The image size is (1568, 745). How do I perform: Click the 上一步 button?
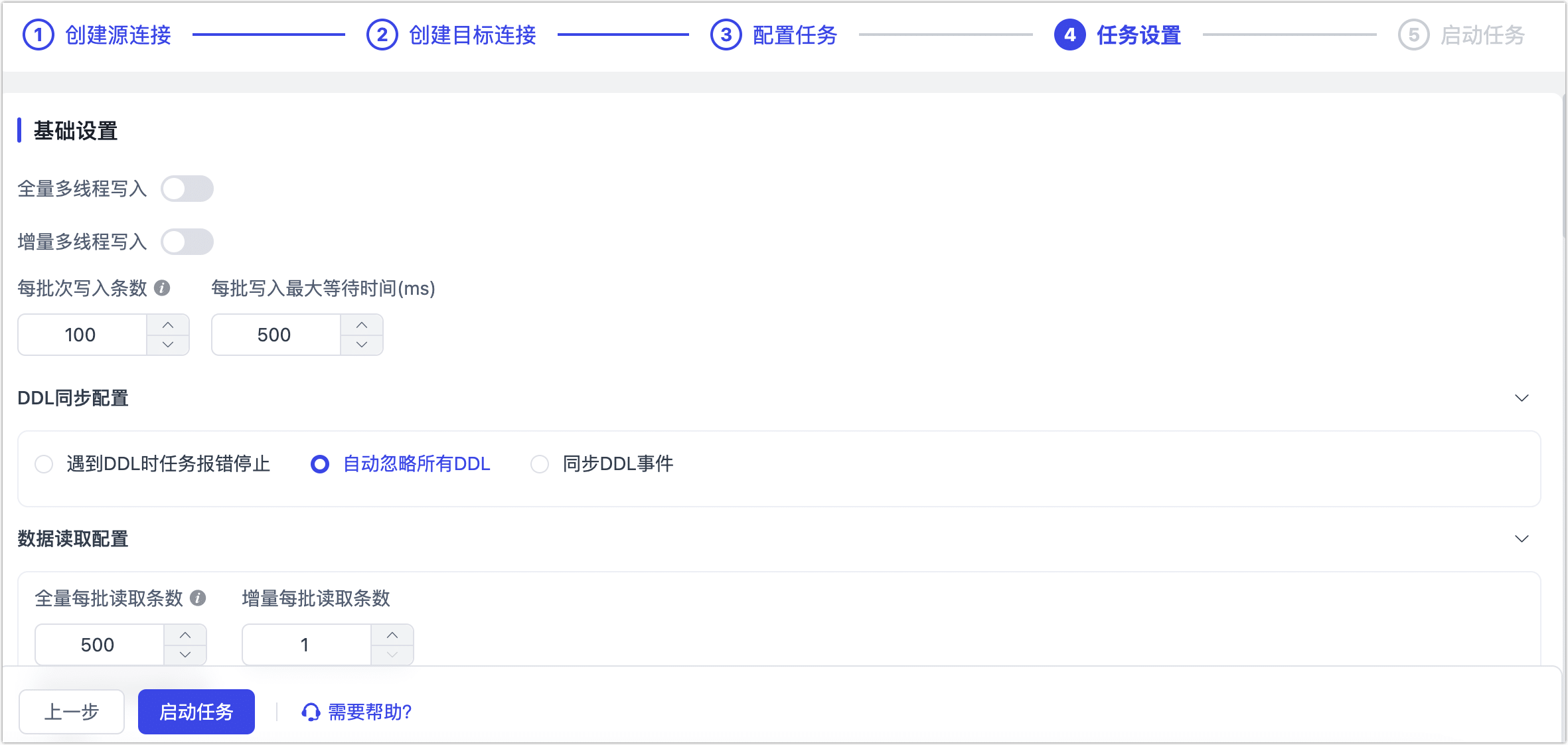point(71,711)
